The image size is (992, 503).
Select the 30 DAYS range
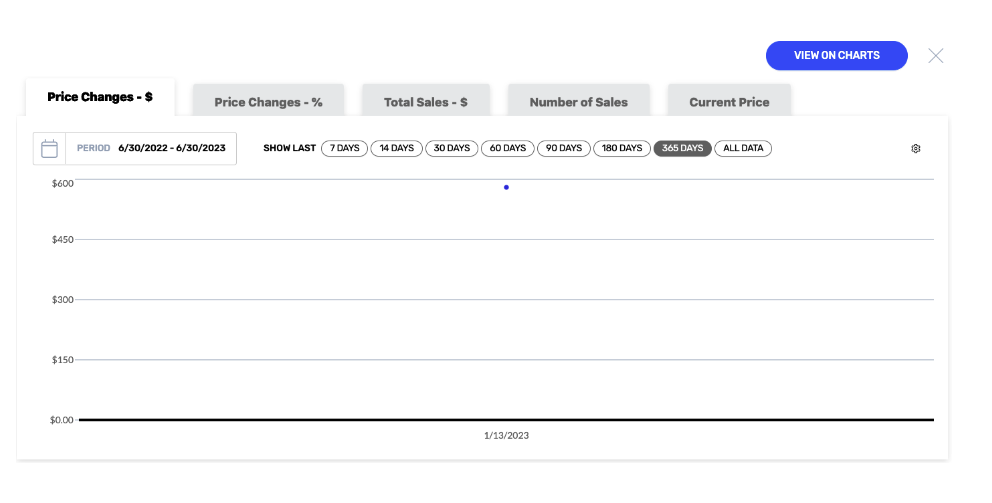click(452, 148)
